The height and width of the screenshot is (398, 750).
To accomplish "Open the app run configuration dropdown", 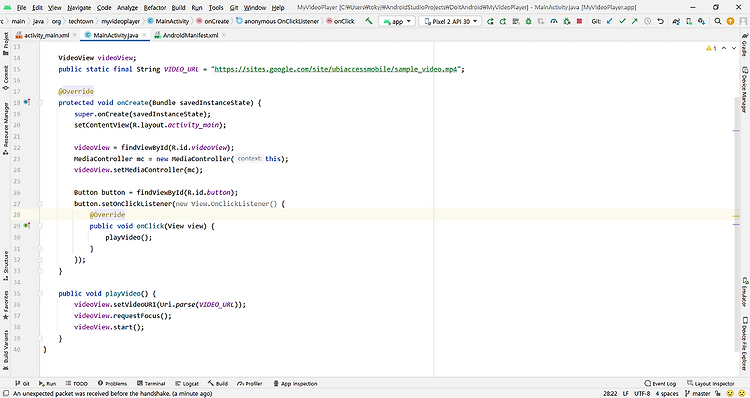I will point(396,21).
